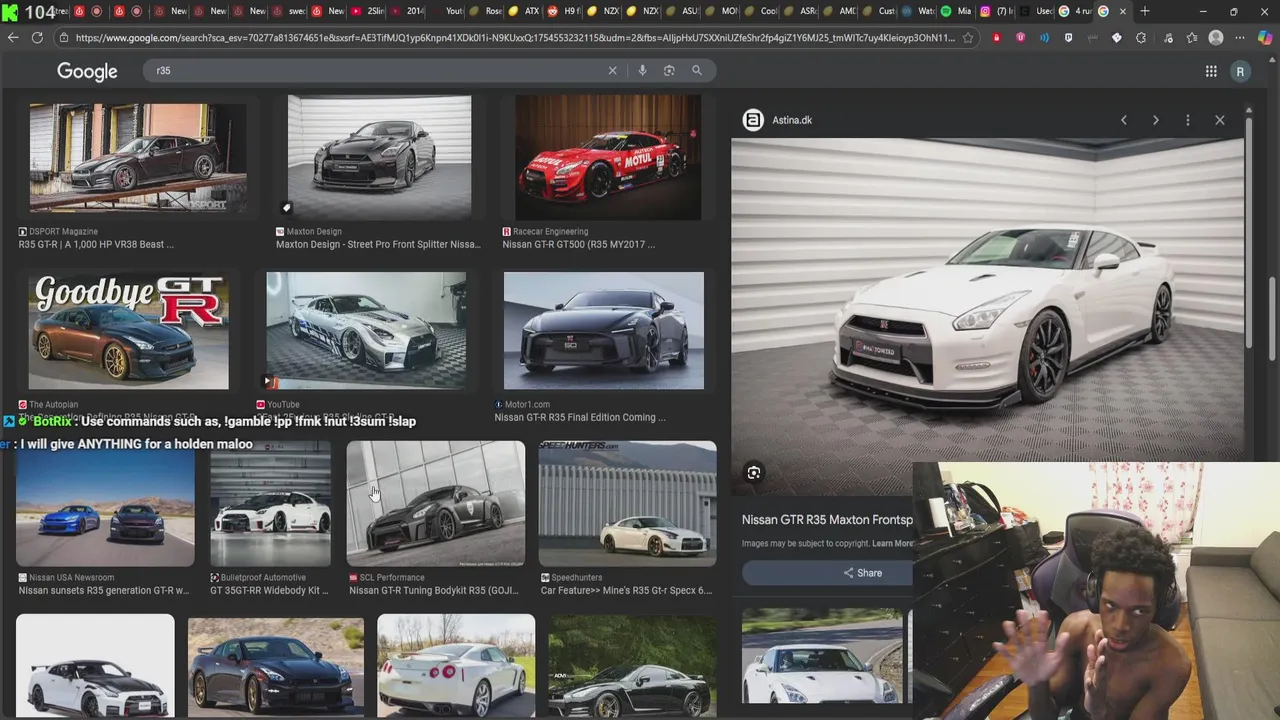Screen dimensions: 1280x720
Task: Click the Astina.dk site logo
Action: [753, 120]
